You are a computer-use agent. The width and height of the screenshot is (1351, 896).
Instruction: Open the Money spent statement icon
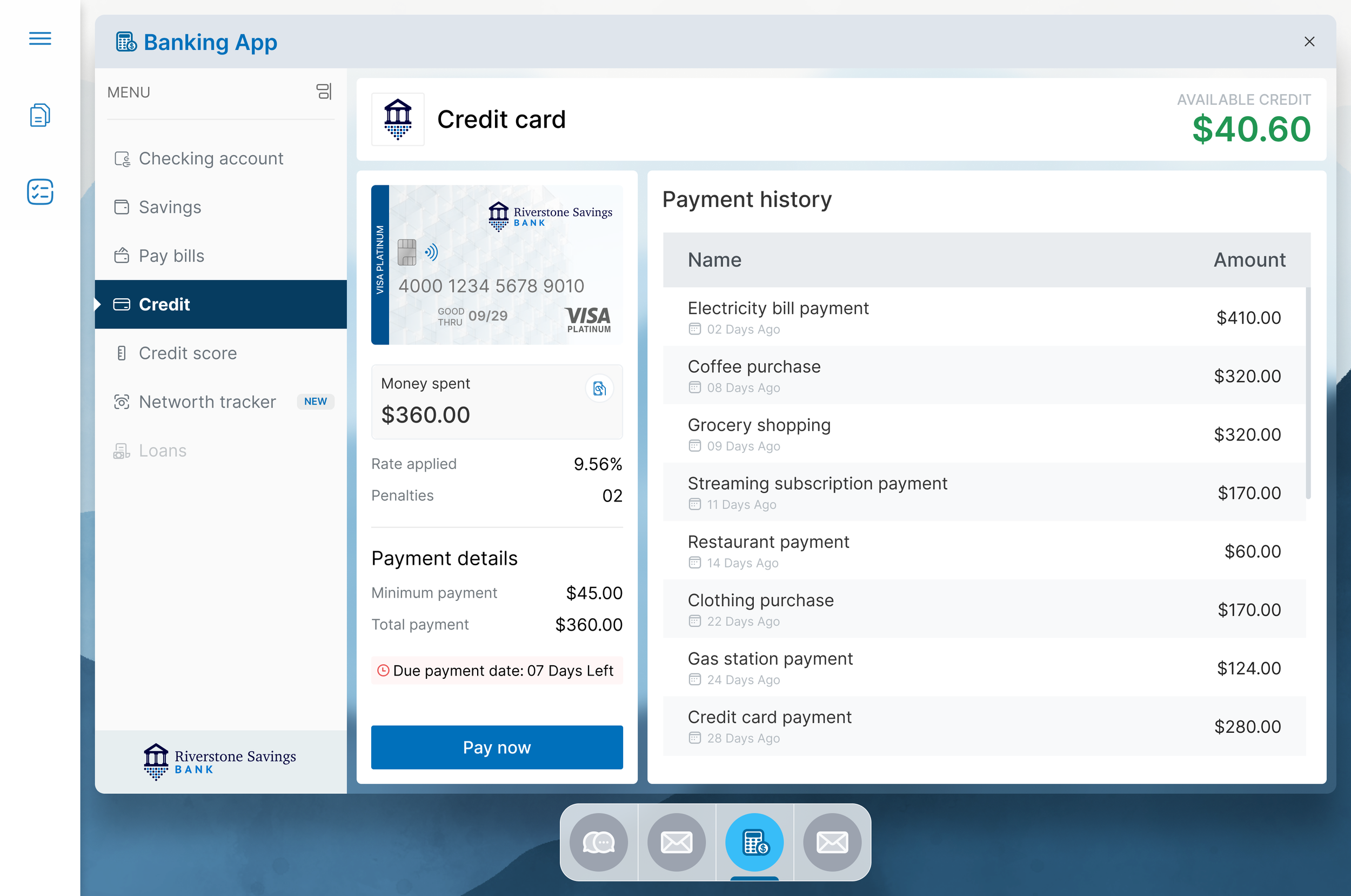point(599,388)
